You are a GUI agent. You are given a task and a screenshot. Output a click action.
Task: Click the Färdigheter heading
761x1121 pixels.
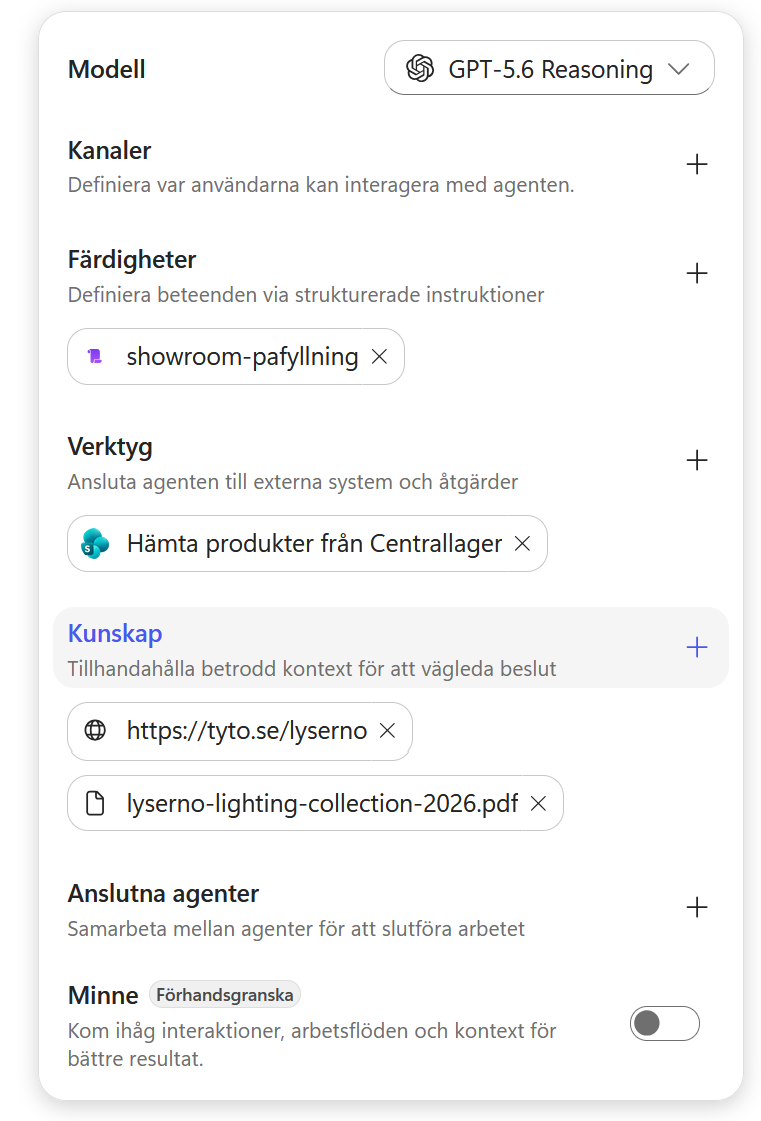[132, 260]
